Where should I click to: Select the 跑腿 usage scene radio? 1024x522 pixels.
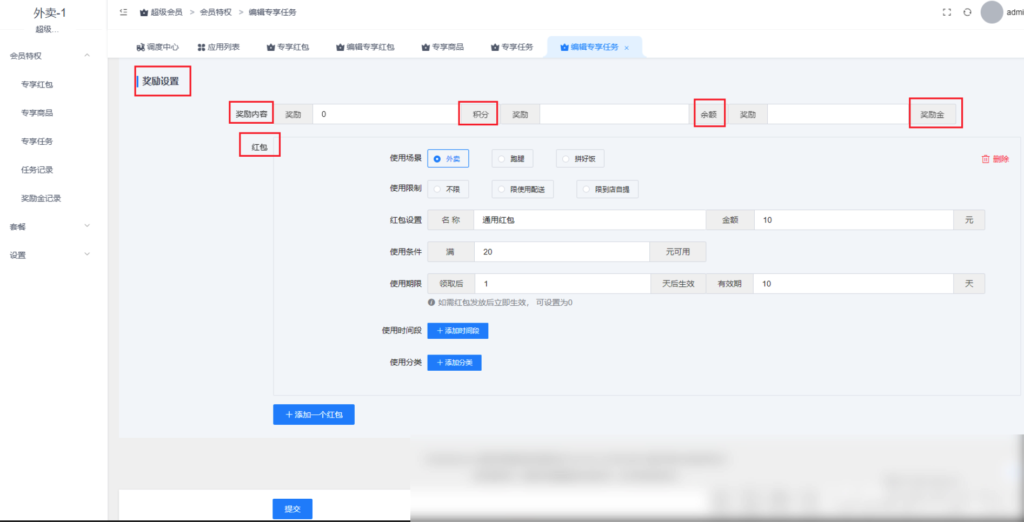511,158
